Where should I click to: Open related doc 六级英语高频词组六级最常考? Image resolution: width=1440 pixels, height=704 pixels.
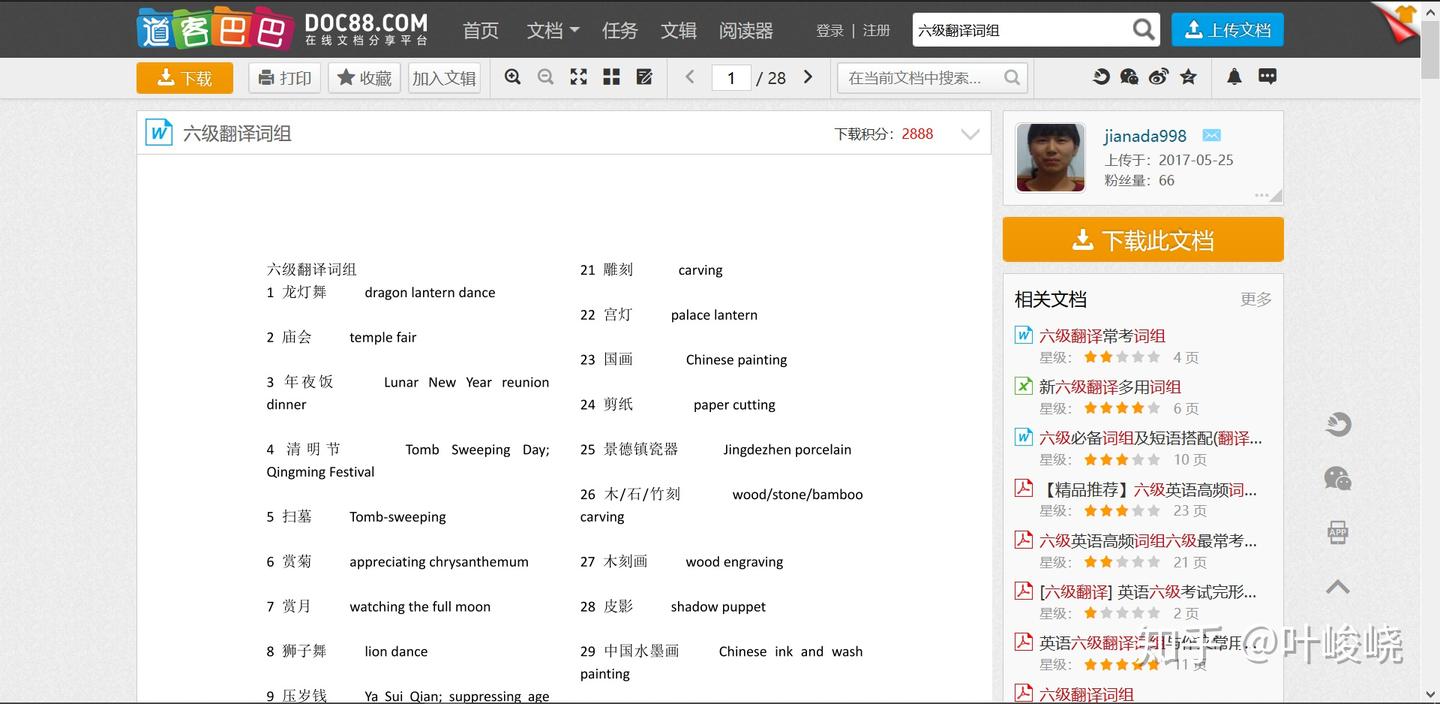pos(1148,541)
